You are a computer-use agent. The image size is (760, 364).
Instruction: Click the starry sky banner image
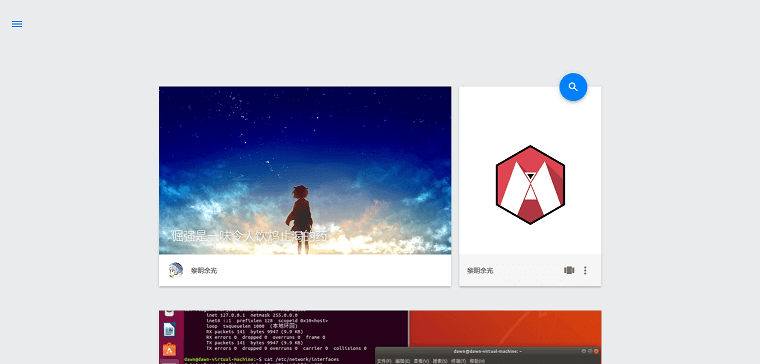click(x=305, y=170)
